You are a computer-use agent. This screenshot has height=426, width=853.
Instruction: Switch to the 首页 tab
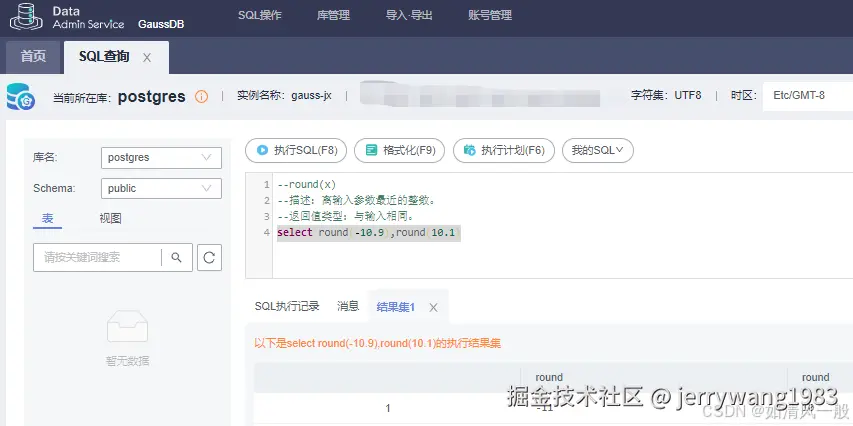[33, 57]
